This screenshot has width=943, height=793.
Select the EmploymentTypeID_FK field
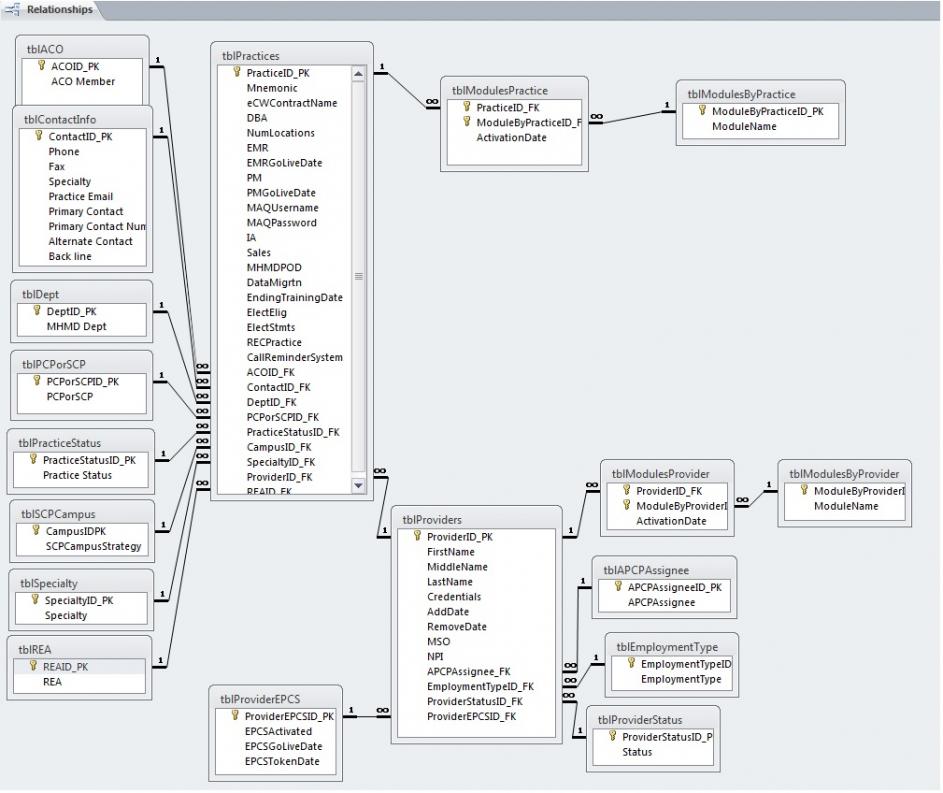481,687
